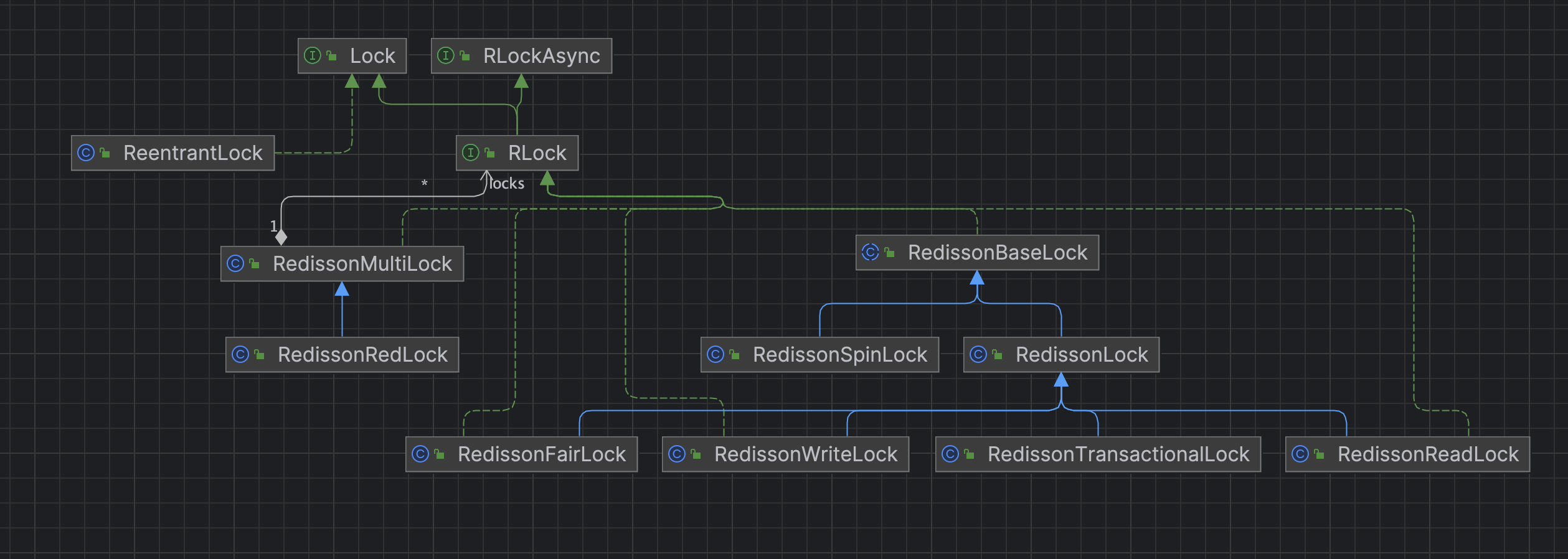Select the Lock interface node
1568x559 pixels.
(352, 56)
